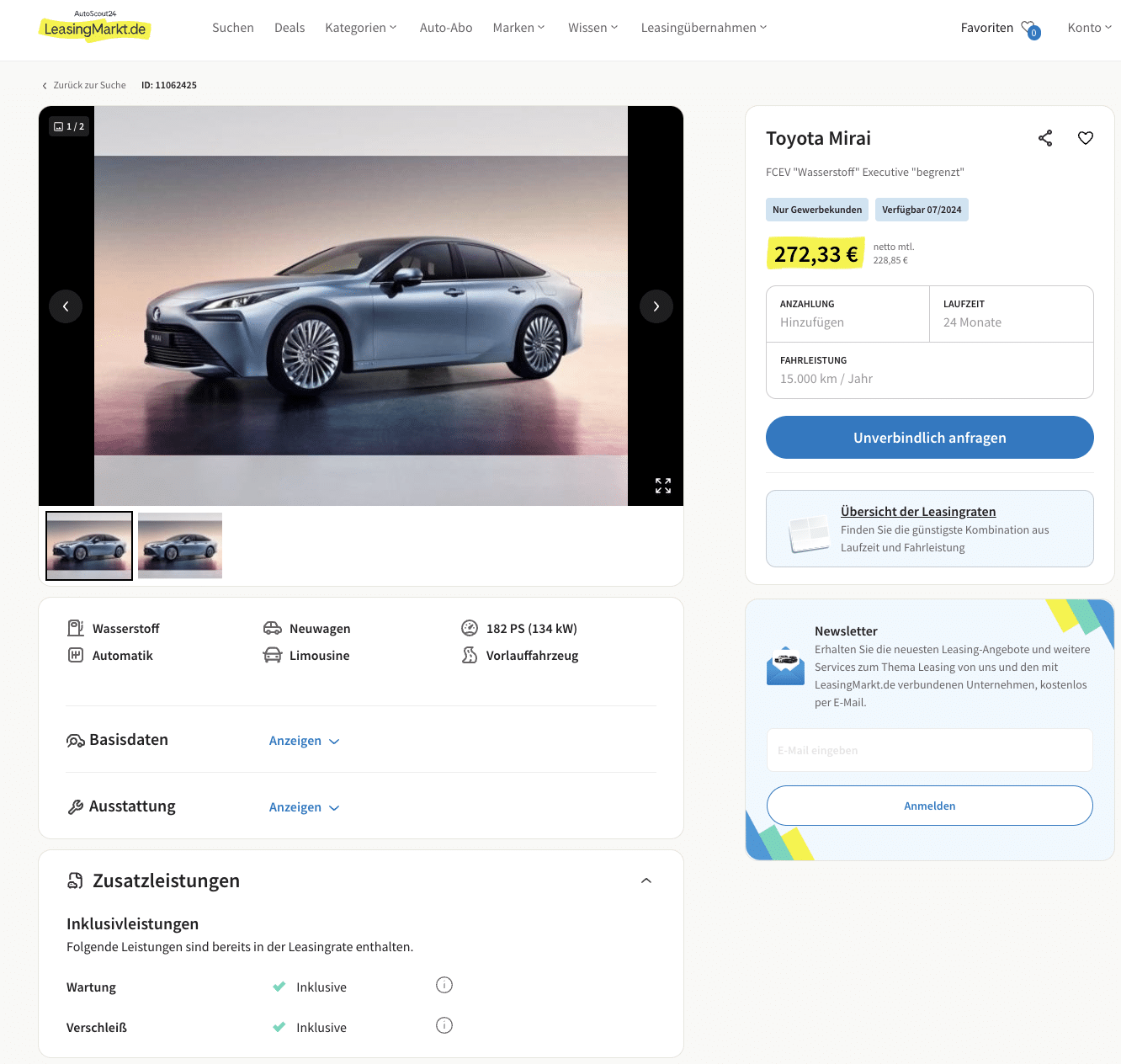Viewport: 1121px width, 1064px height.
Task: Click the Wasserstoff fuel icon
Action: [76, 628]
